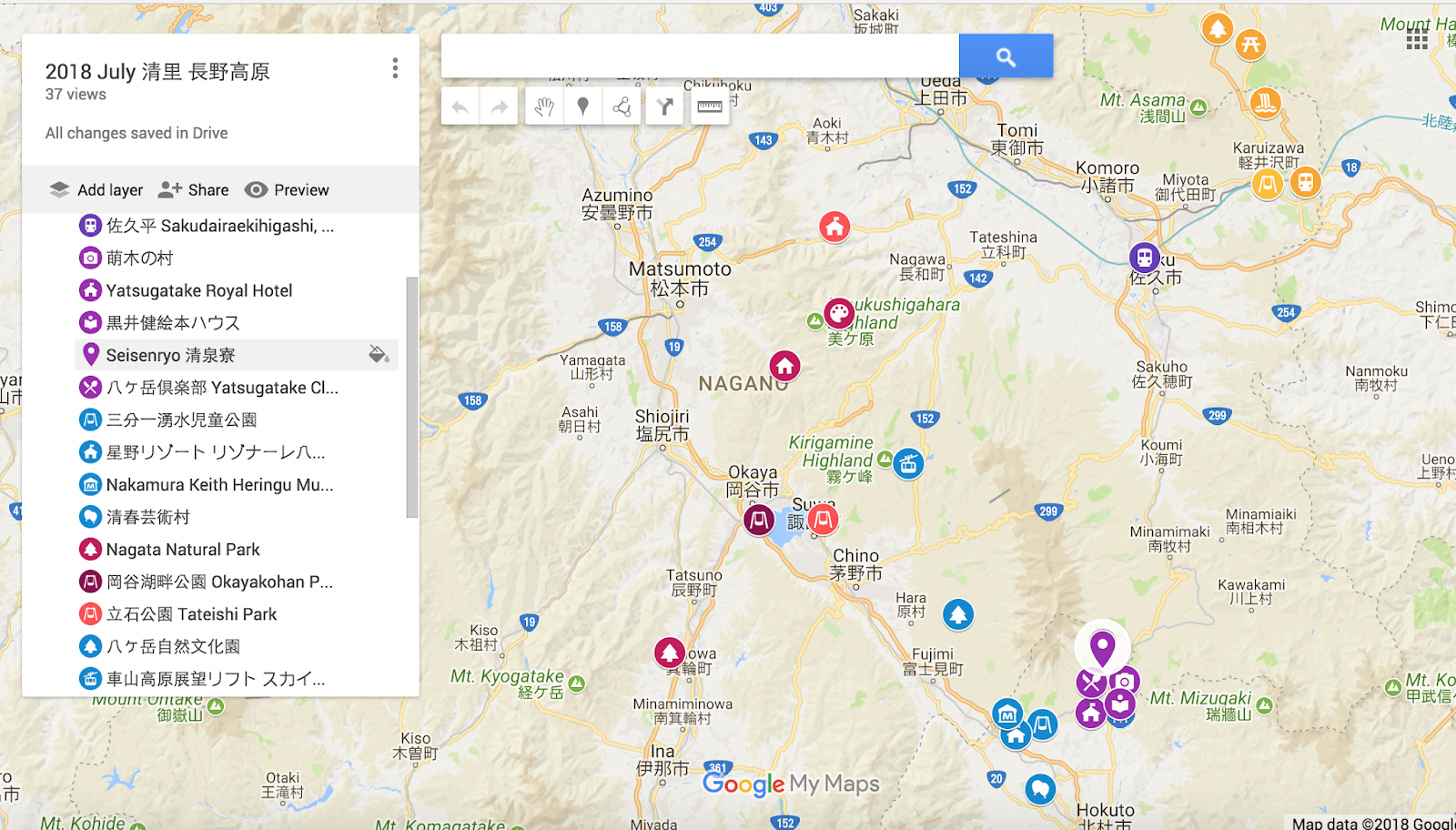Choose the hand select-items tool
Viewport: 1456px width, 830px height.
[x=544, y=107]
